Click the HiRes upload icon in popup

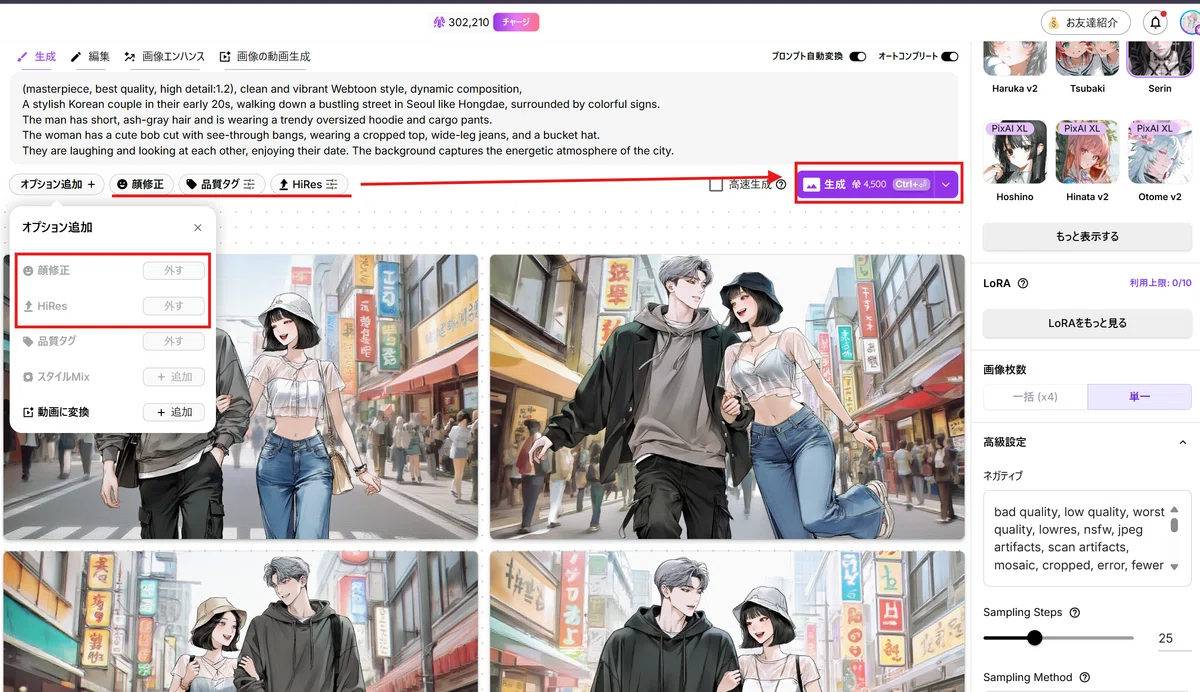tap(28, 306)
